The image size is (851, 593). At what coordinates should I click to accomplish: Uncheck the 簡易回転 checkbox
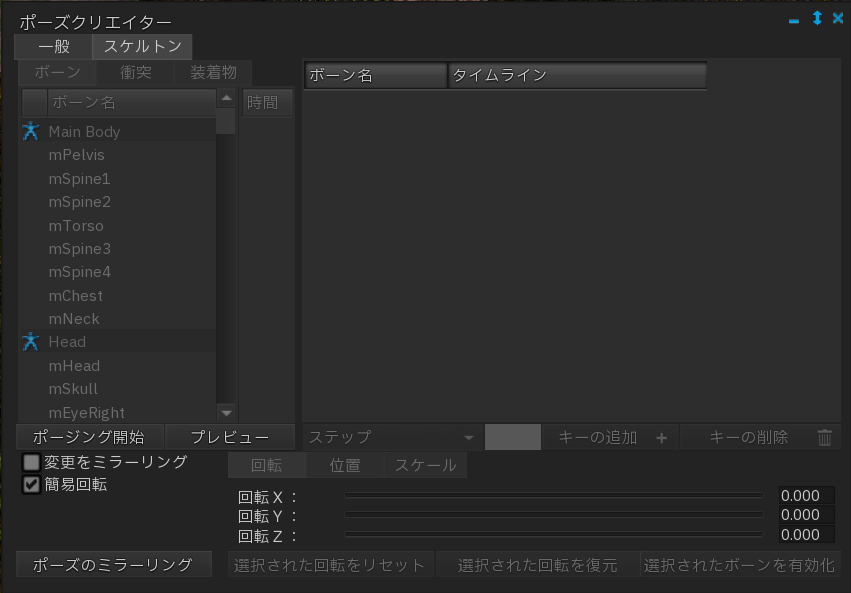click(31, 484)
